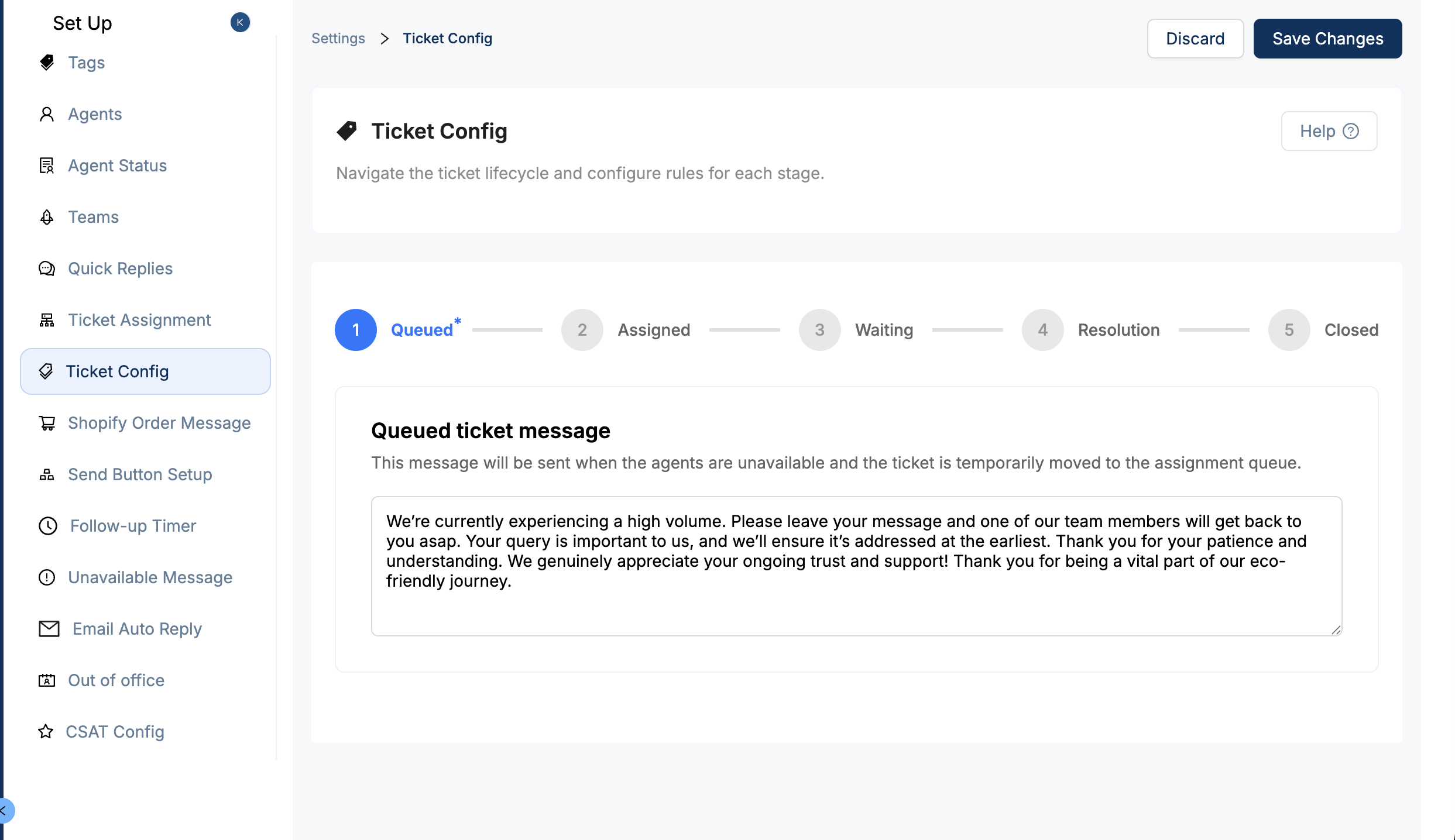Click the Agents person icon
Image resolution: width=1455 pixels, height=840 pixels.
pyautogui.click(x=47, y=114)
